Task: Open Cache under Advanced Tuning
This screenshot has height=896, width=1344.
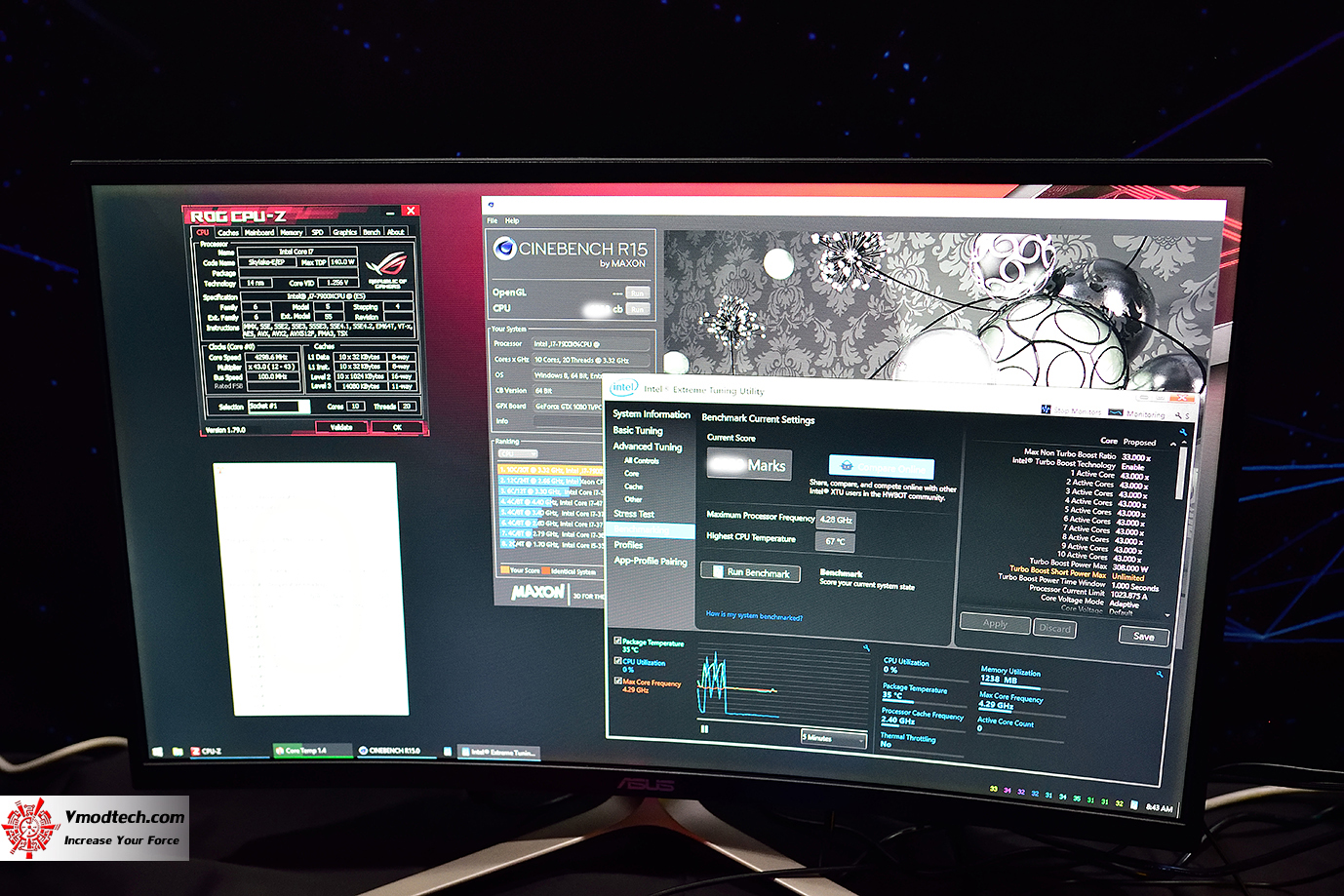Action: (634, 486)
